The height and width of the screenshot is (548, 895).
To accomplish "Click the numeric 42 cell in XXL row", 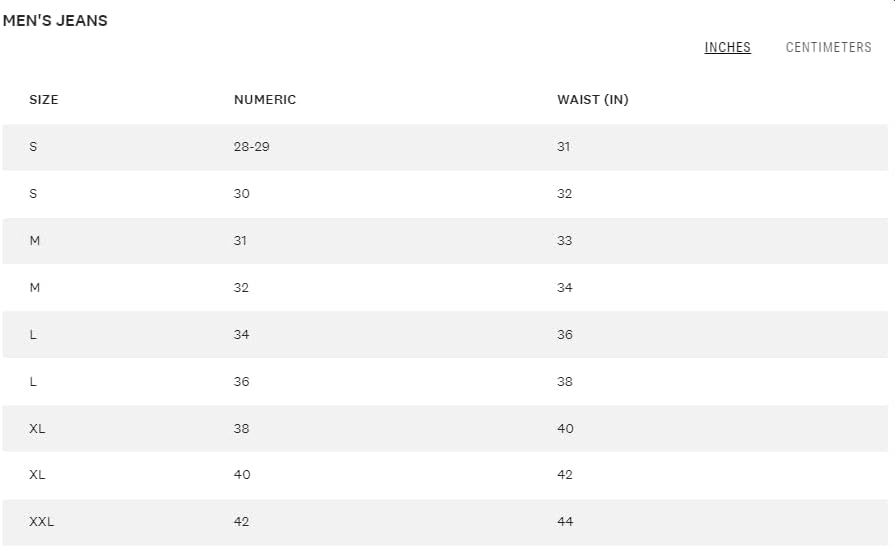I will click(x=242, y=522).
